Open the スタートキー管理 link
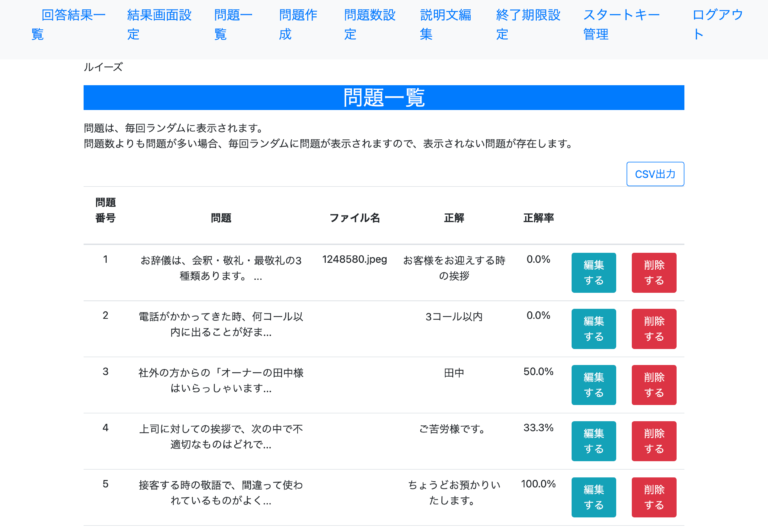Image resolution: width=768 pixels, height=529 pixels. 622,24
